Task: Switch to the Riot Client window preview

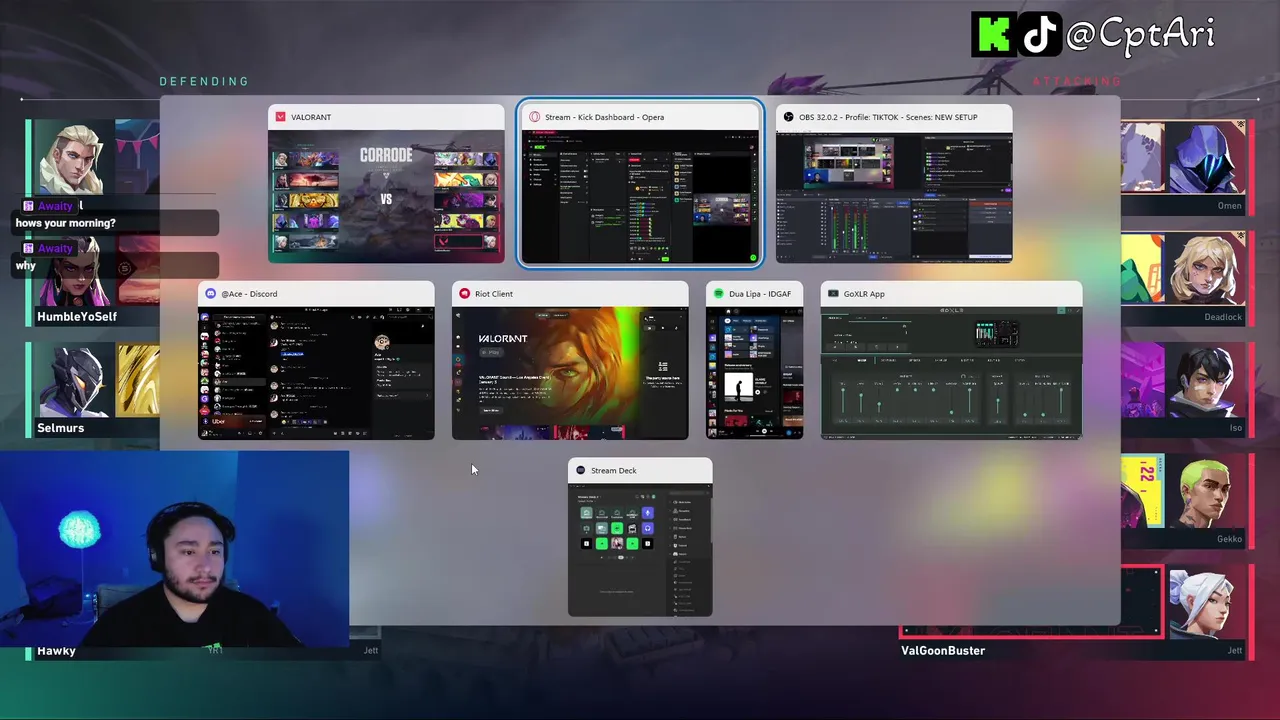Action: [x=570, y=361]
